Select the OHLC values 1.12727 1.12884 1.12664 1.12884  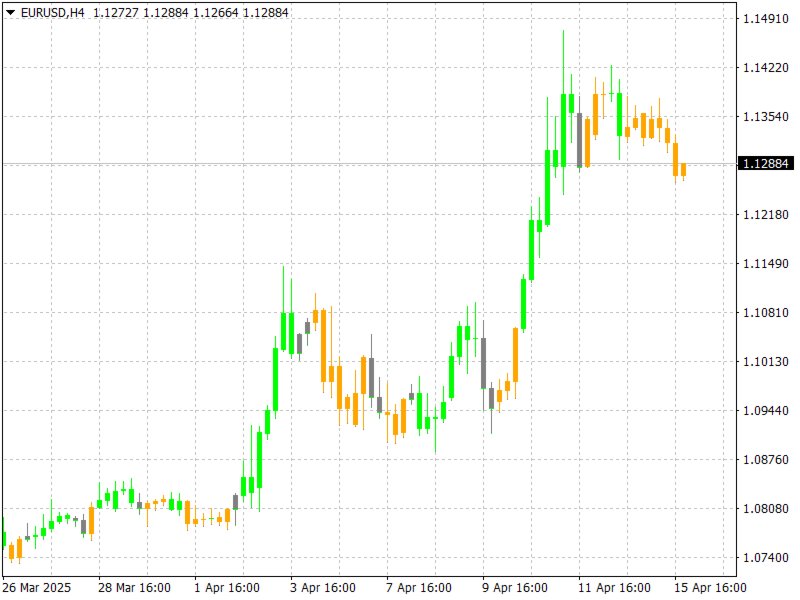pos(191,12)
